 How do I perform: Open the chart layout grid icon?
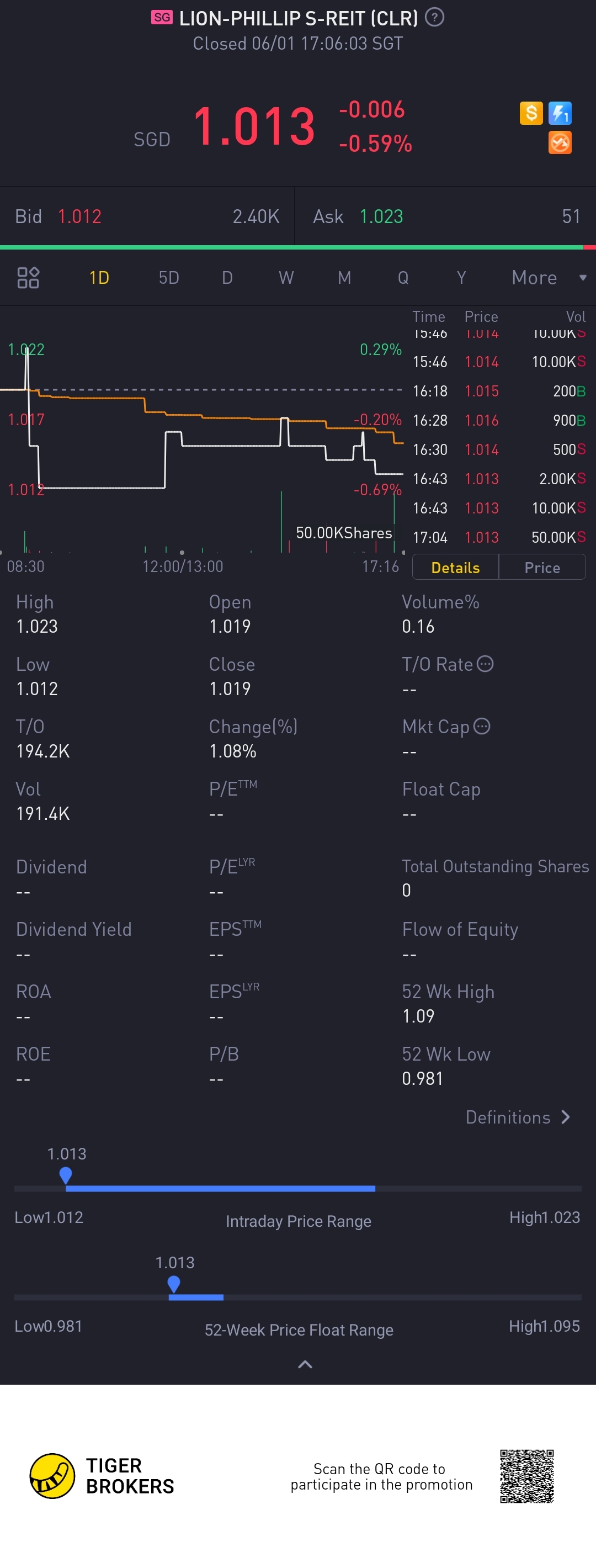tap(28, 278)
